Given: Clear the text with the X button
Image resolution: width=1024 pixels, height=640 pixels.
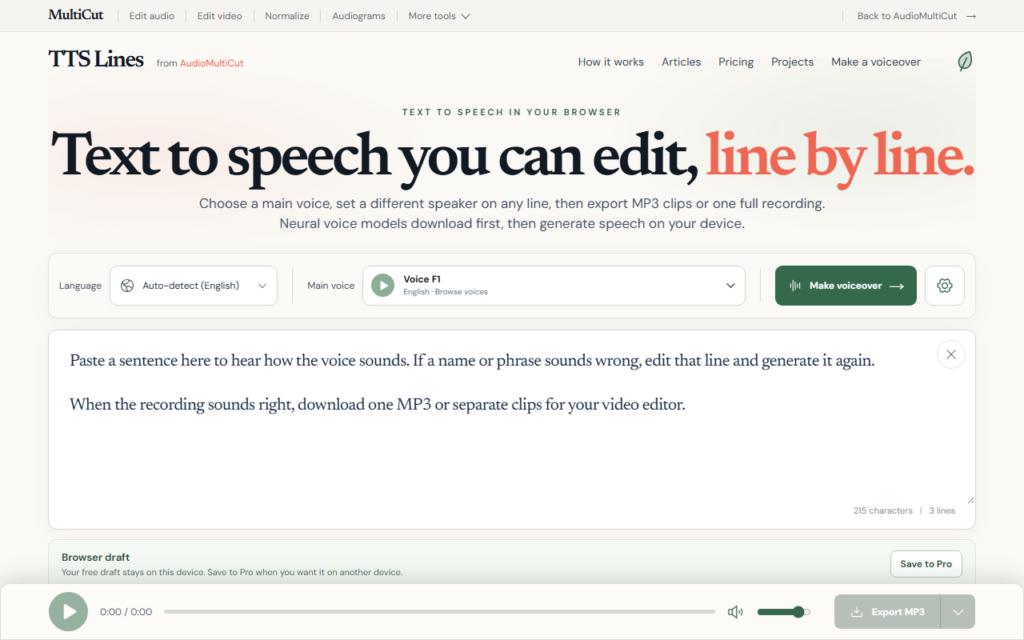Looking at the screenshot, I should 951,355.
